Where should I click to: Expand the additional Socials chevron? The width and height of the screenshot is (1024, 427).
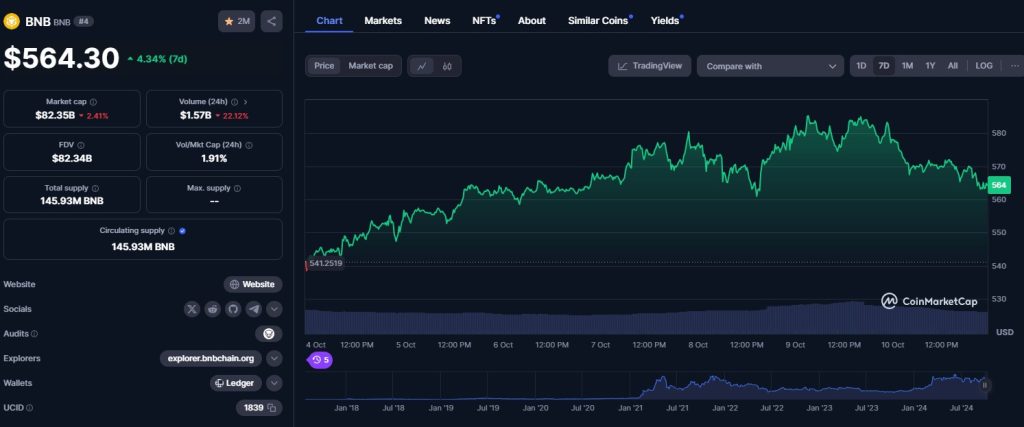pos(274,309)
